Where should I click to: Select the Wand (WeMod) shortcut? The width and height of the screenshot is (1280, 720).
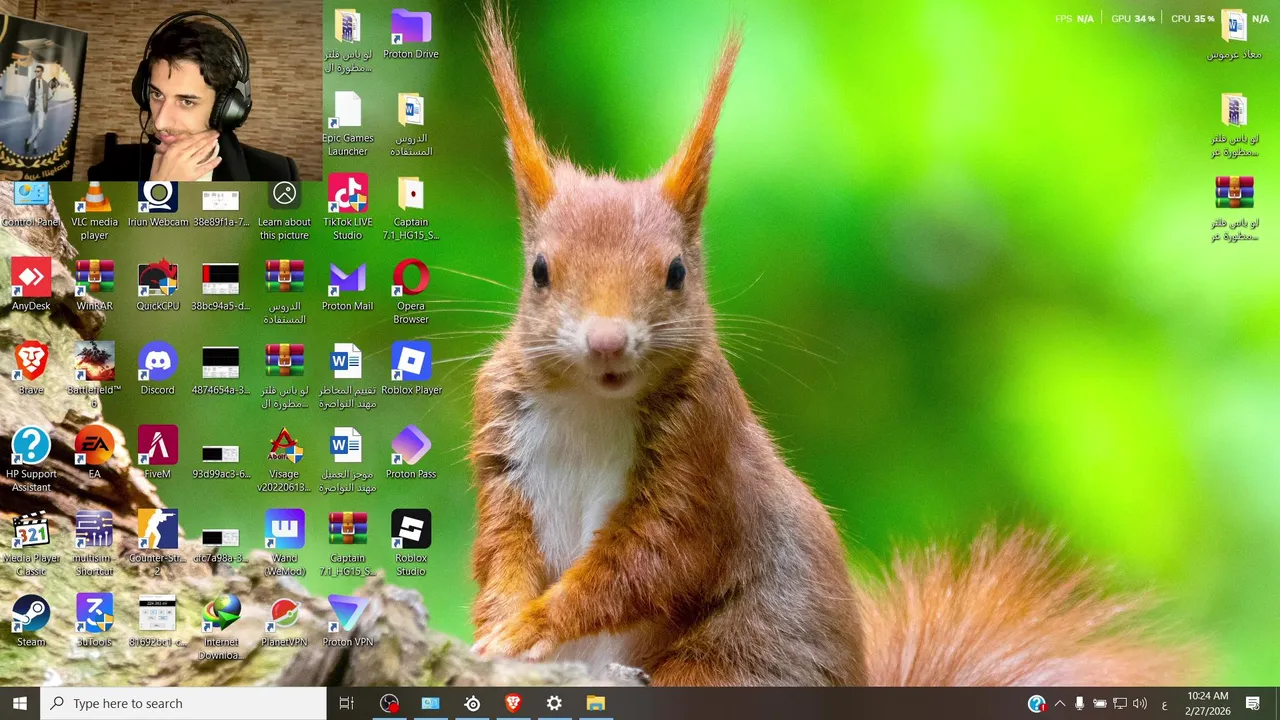tap(284, 544)
